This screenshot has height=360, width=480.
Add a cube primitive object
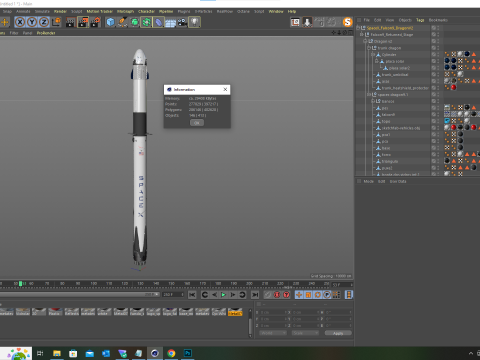[x=110, y=22]
